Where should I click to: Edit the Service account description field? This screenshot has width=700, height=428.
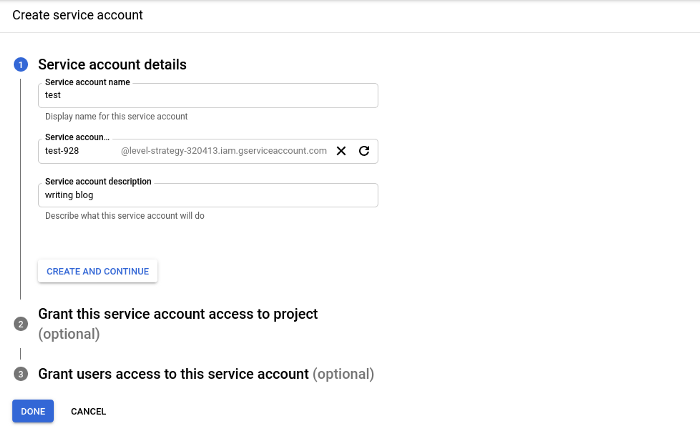coord(208,195)
